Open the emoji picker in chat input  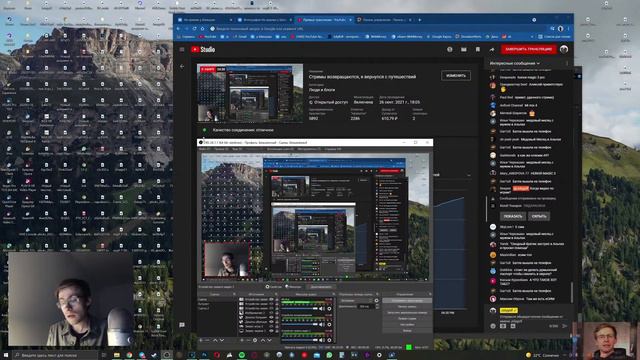(493, 326)
